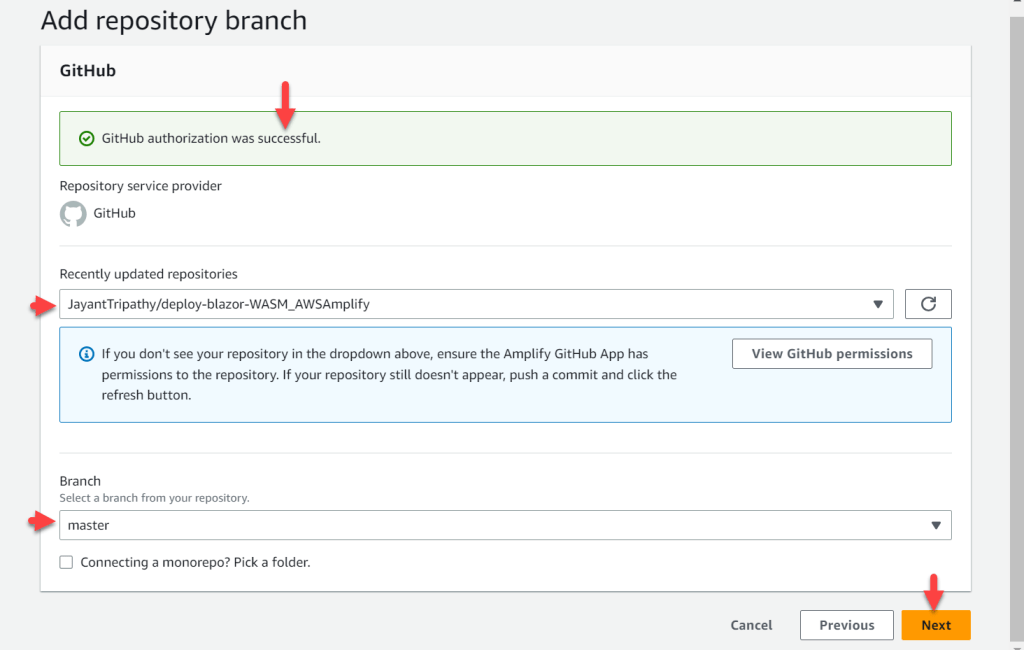
Task: Enable the 'Connecting a monorepo' checkbox
Action: pos(66,562)
